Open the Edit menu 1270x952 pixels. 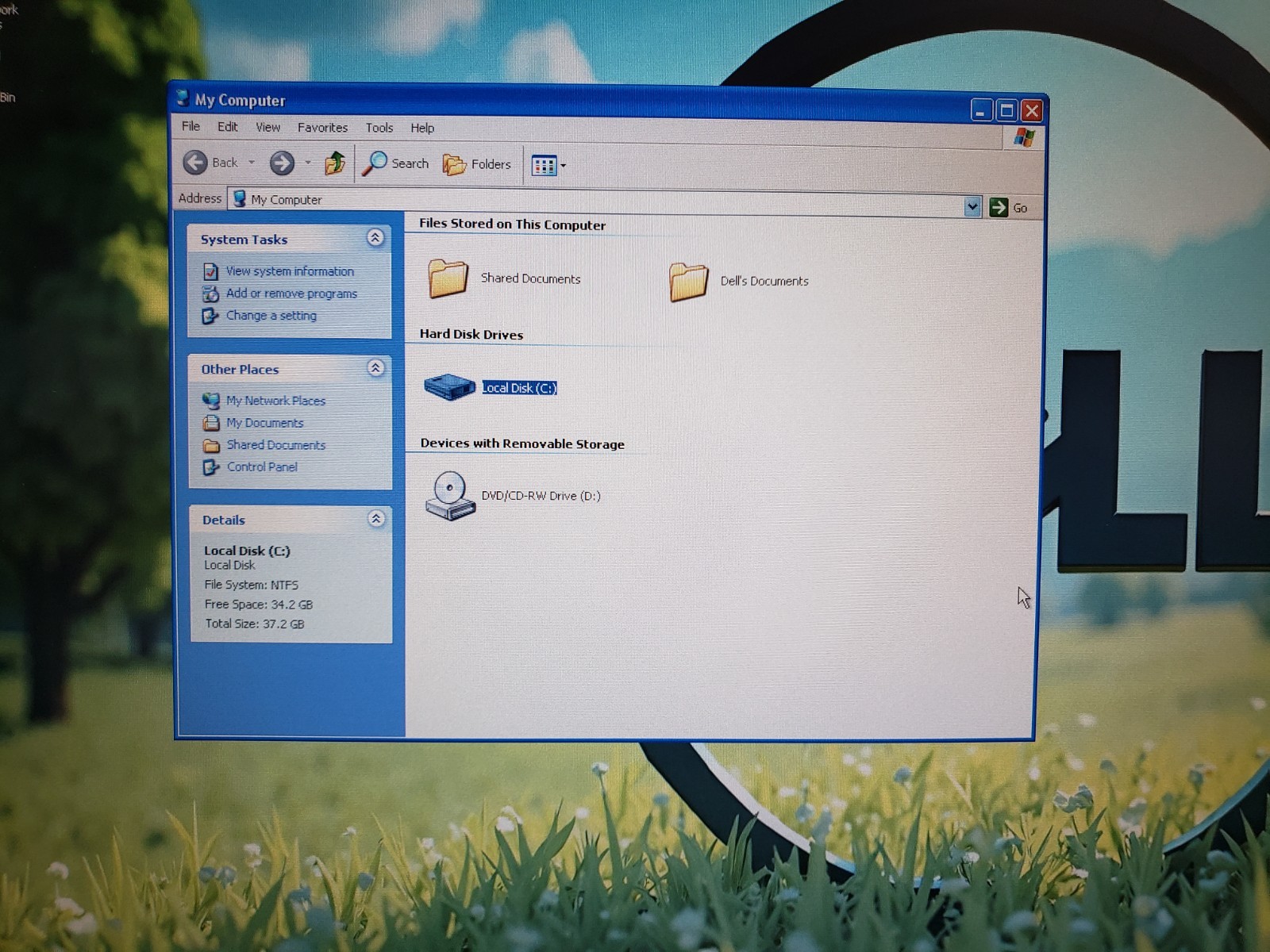point(228,126)
